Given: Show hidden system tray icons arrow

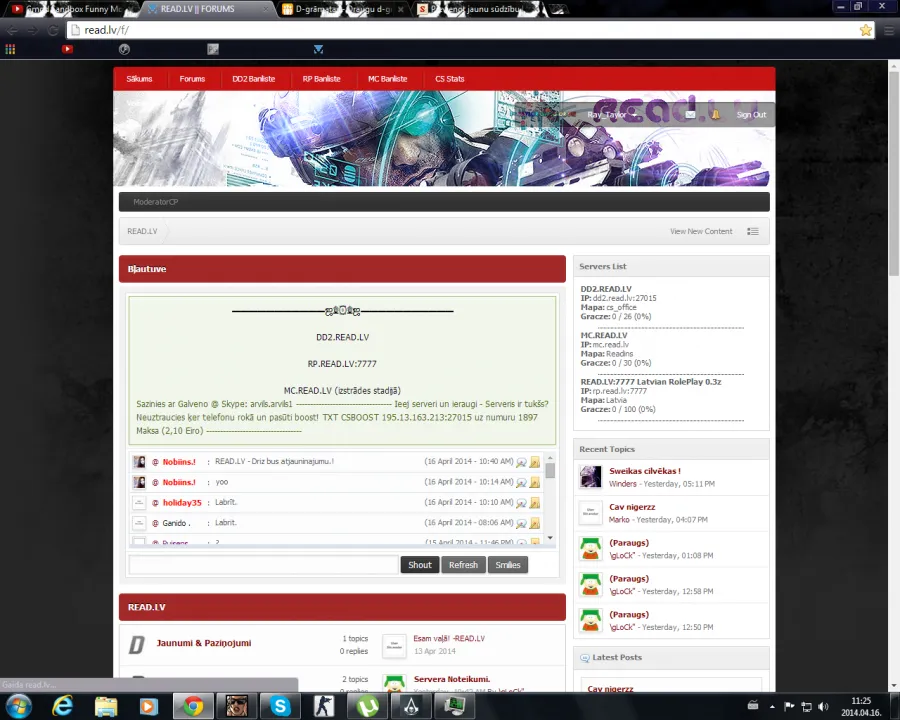Looking at the screenshot, I should (x=772, y=706).
